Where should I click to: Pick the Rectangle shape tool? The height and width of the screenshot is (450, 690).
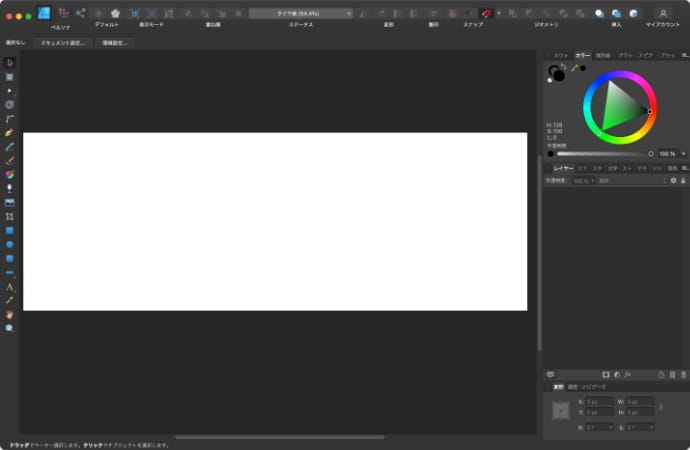[9, 230]
